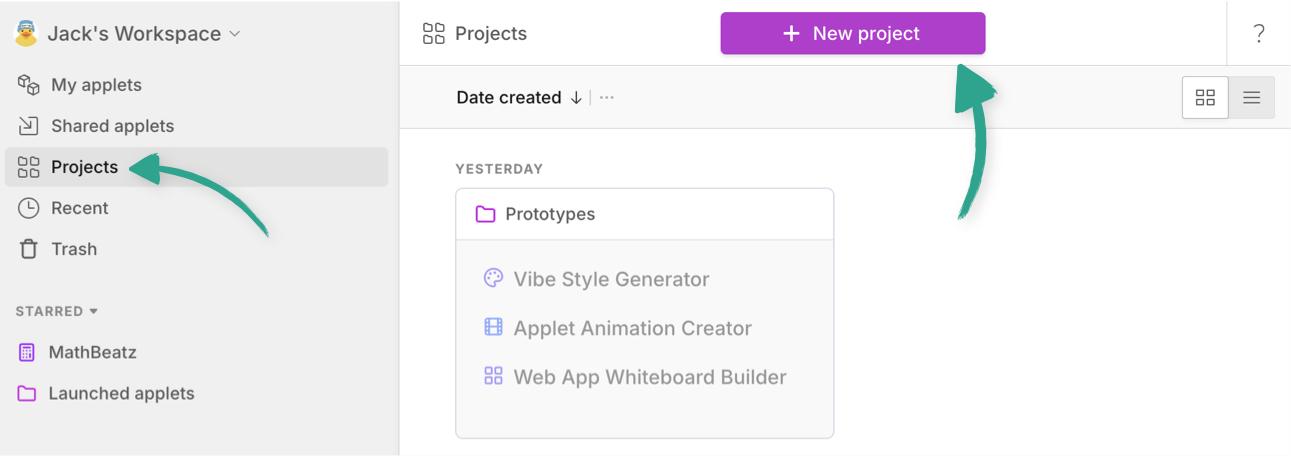Open Recent items in sidebar
Image resolution: width=1291 pixels, height=456 pixels.
click(79, 208)
